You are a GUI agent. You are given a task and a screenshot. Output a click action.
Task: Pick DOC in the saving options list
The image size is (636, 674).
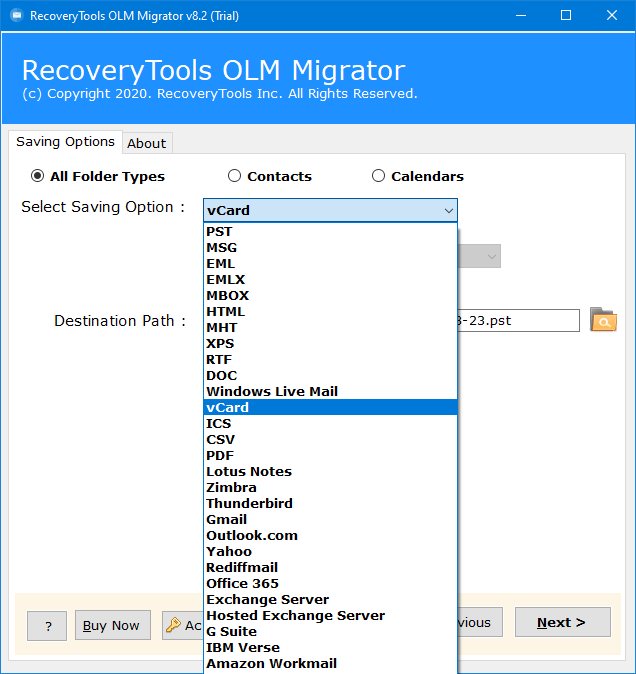(x=330, y=375)
